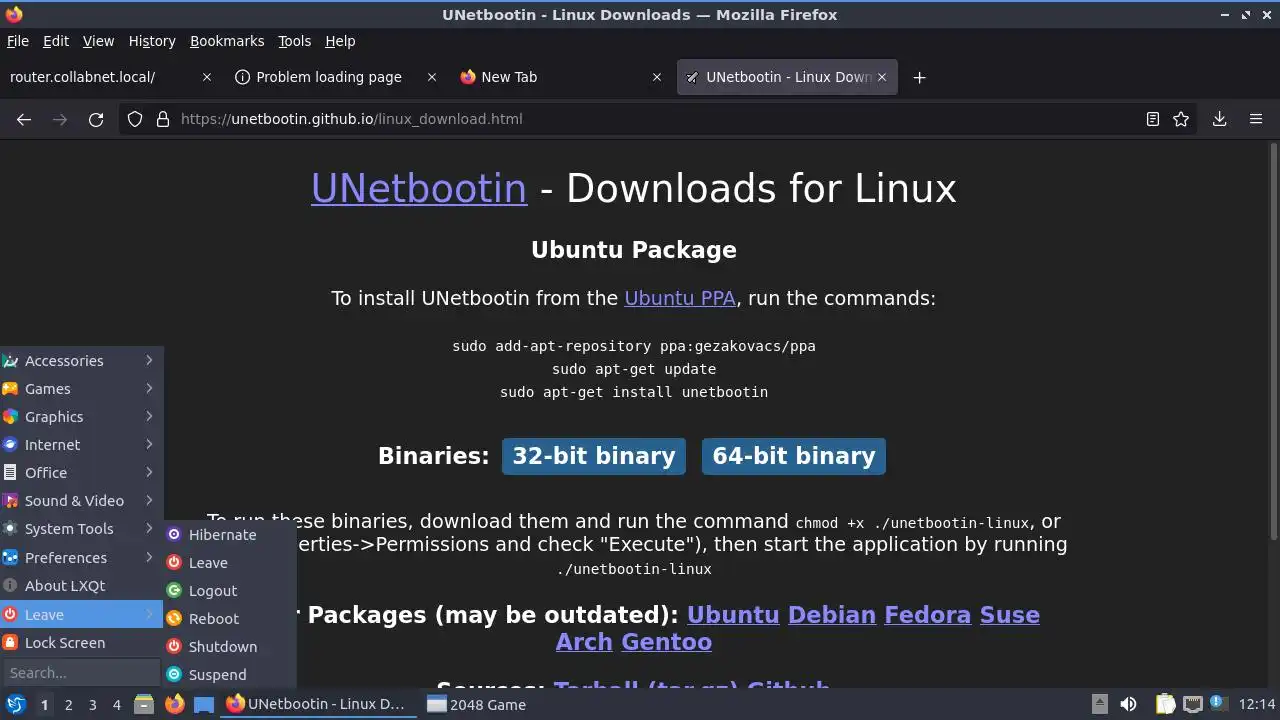Open the Bookmarks menu

point(227,41)
